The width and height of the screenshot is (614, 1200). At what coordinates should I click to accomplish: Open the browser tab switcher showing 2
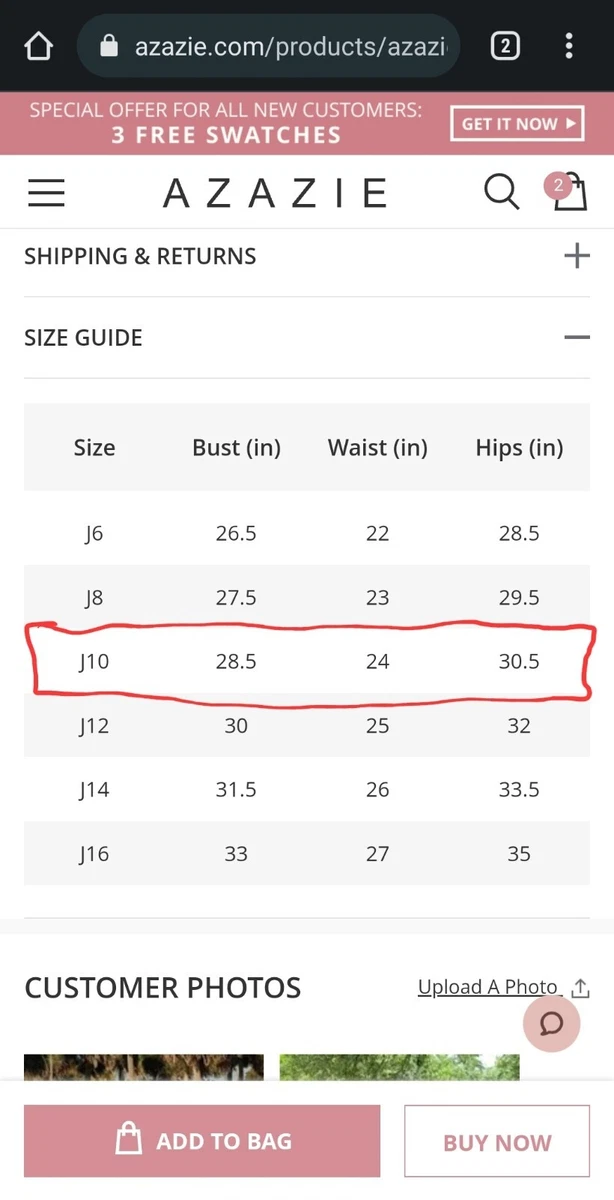coord(505,46)
